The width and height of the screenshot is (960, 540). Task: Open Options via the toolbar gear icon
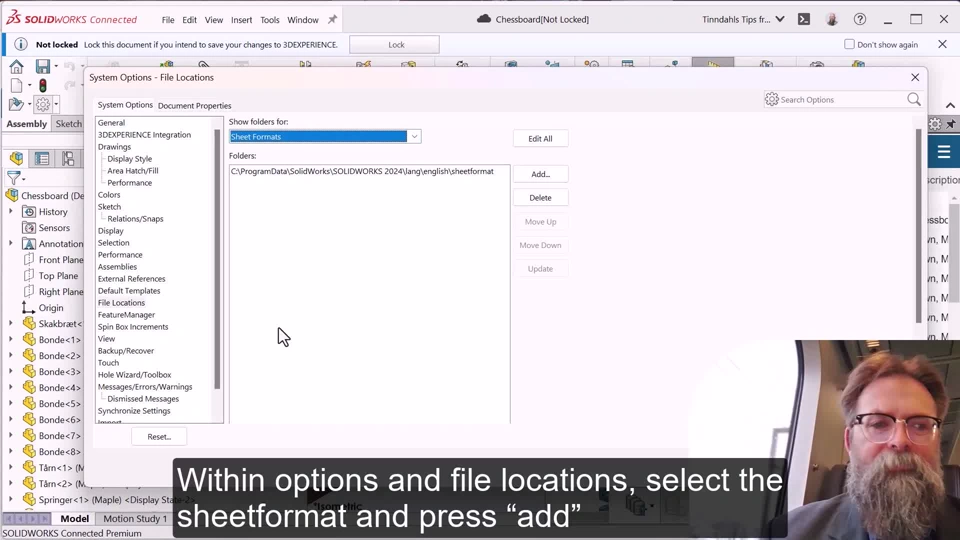(x=42, y=104)
